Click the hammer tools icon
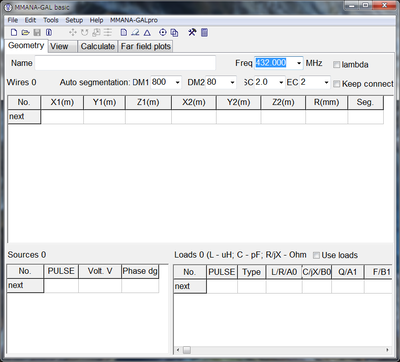 (x=192, y=32)
